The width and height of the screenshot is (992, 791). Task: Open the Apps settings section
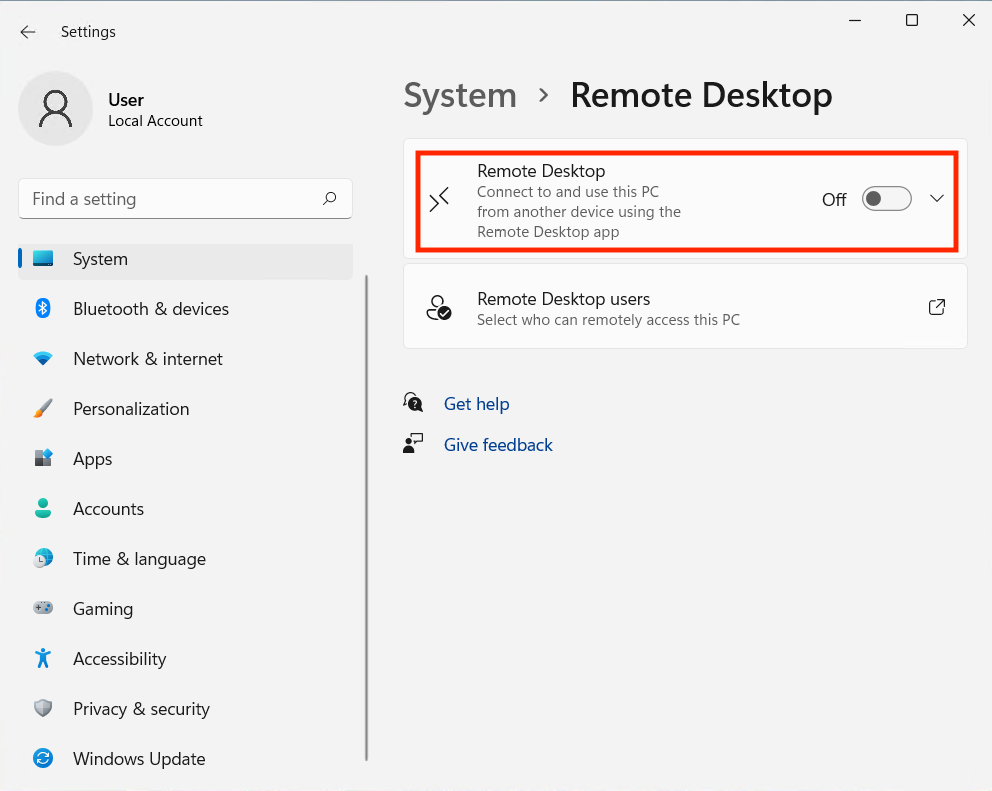92,459
